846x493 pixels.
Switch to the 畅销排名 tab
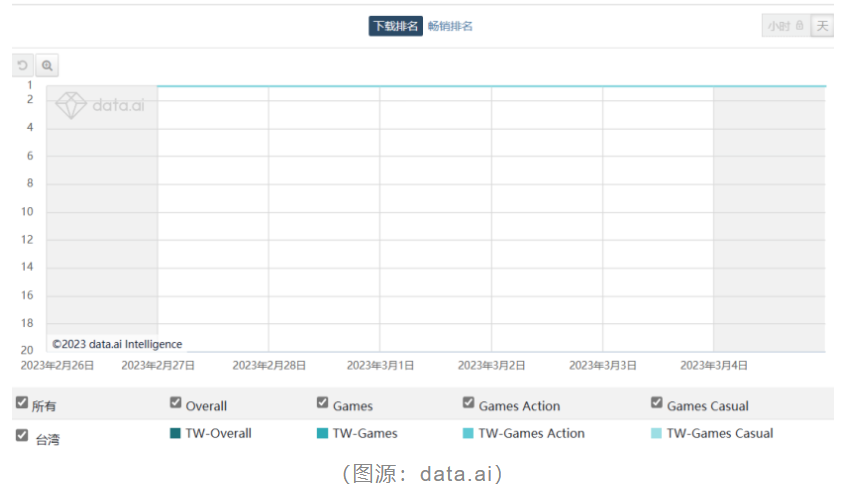click(x=450, y=26)
